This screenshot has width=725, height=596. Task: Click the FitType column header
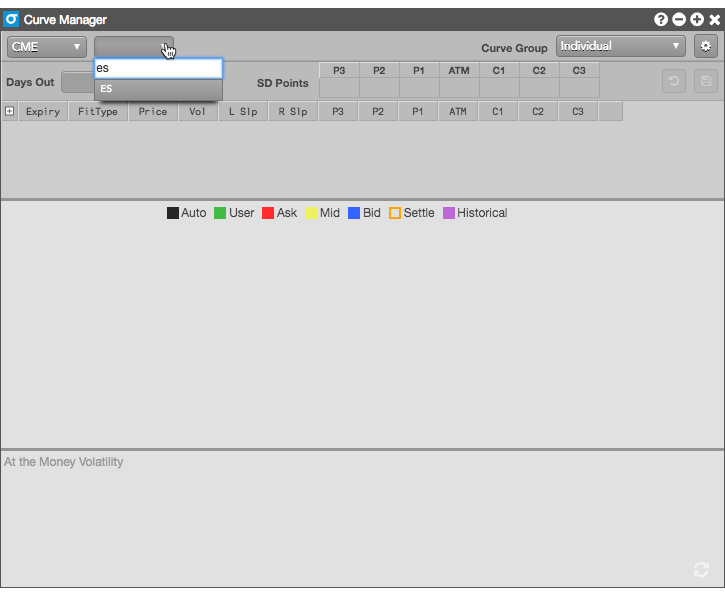point(98,112)
